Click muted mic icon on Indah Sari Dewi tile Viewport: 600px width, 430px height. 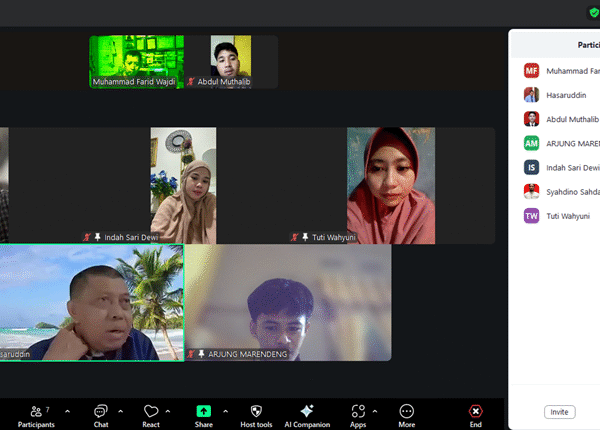pyautogui.click(x=87, y=237)
